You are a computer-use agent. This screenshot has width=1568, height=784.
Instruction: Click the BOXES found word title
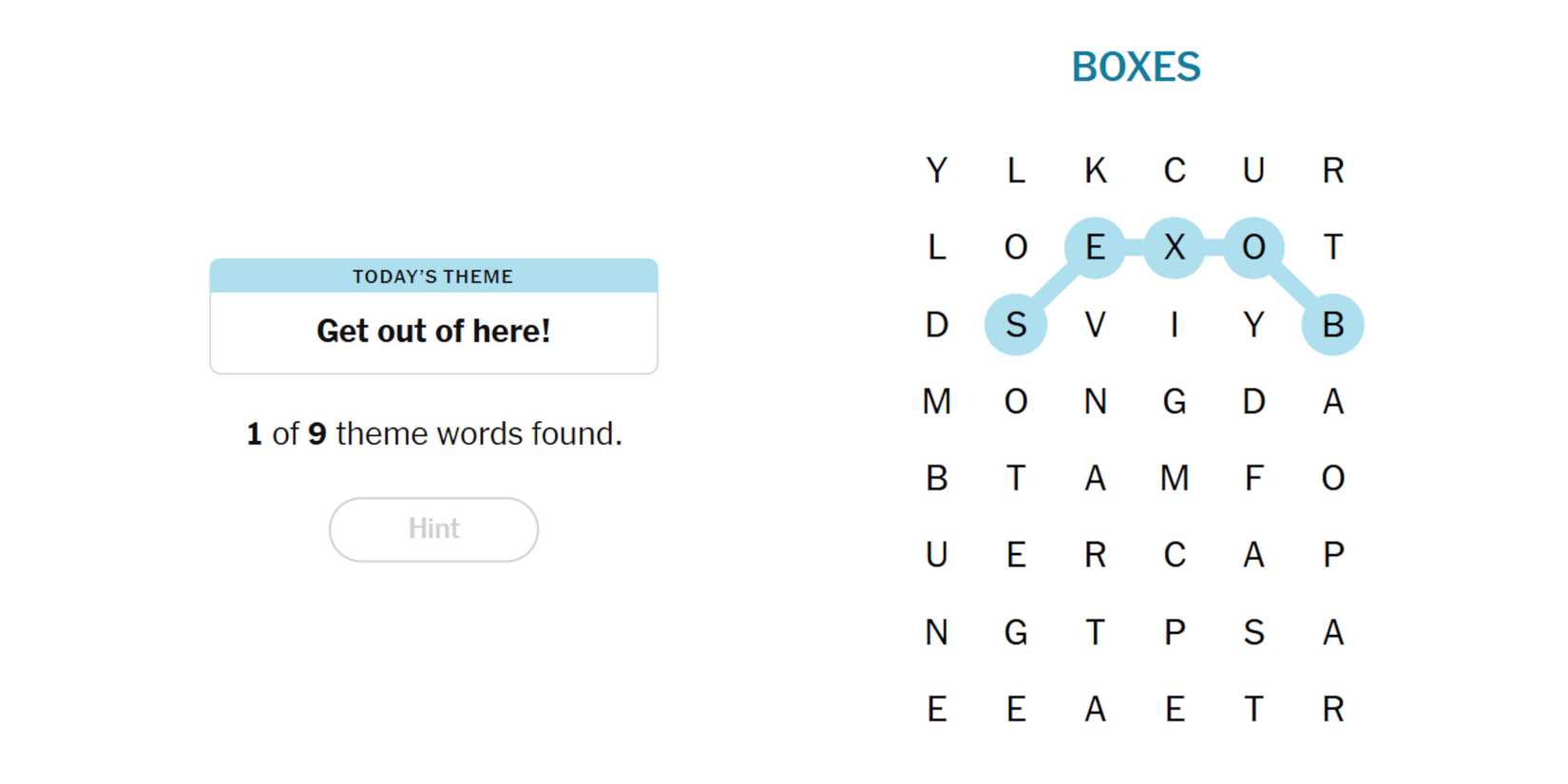pyautogui.click(x=1136, y=67)
